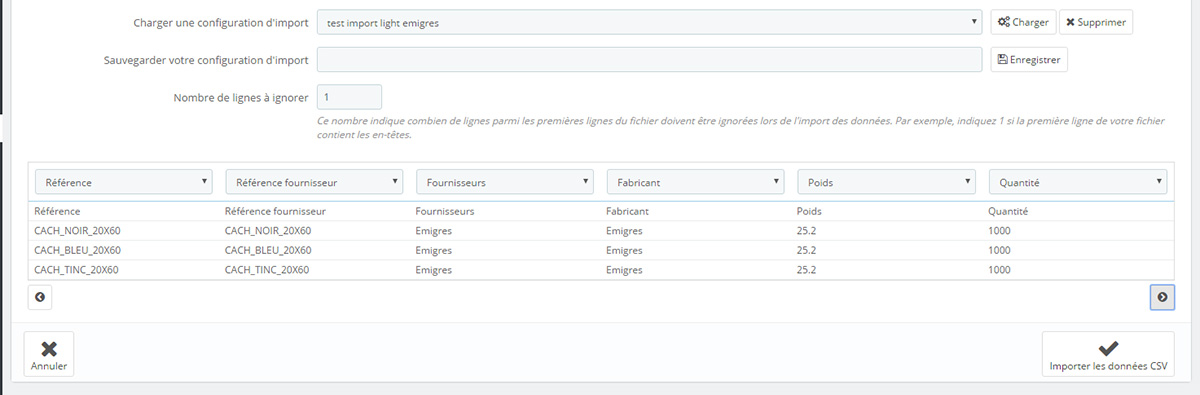Click quantity 1000 in CACH_NOIR row
Viewport: 1200px width, 395px height.
coord(1000,231)
